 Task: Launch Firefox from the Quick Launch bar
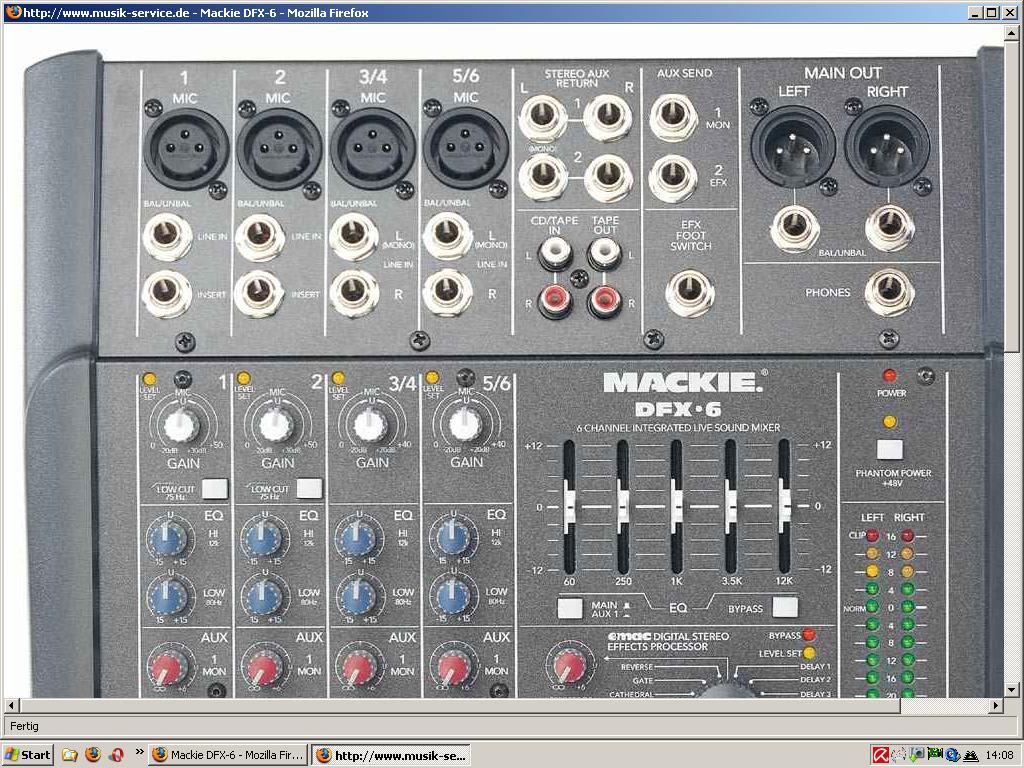[x=93, y=755]
